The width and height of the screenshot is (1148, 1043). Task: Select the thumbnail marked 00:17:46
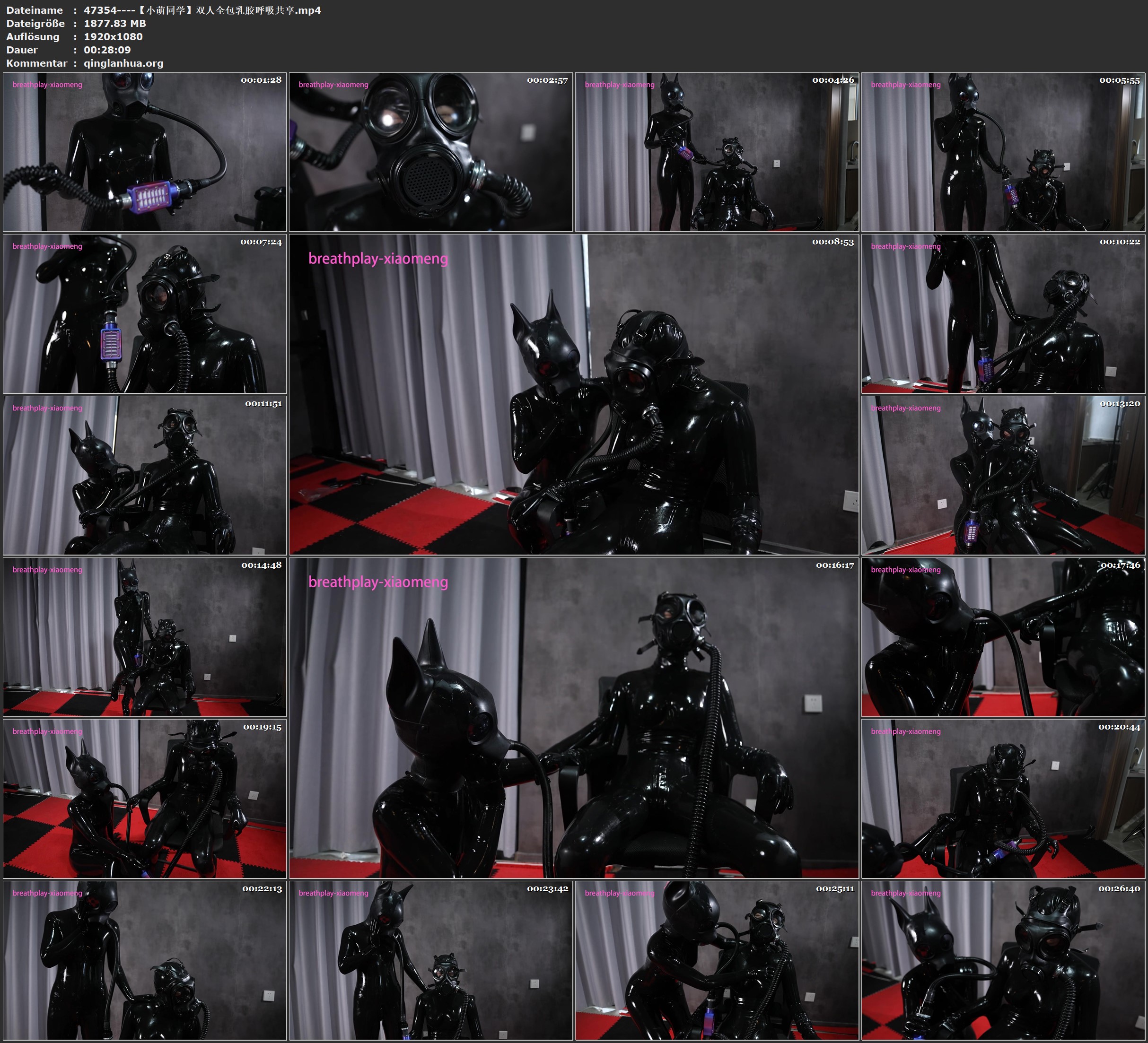click(1003, 637)
